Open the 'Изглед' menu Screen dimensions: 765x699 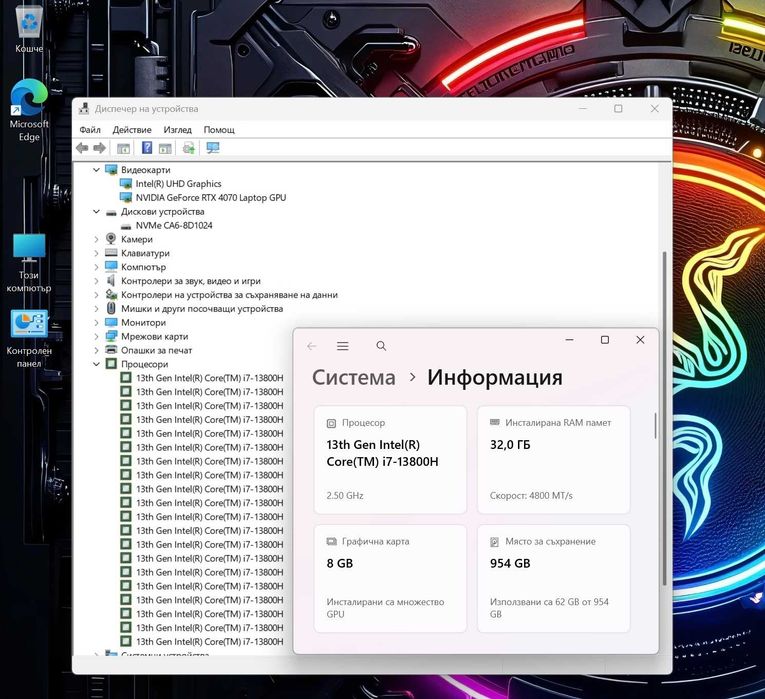click(x=178, y=130)
